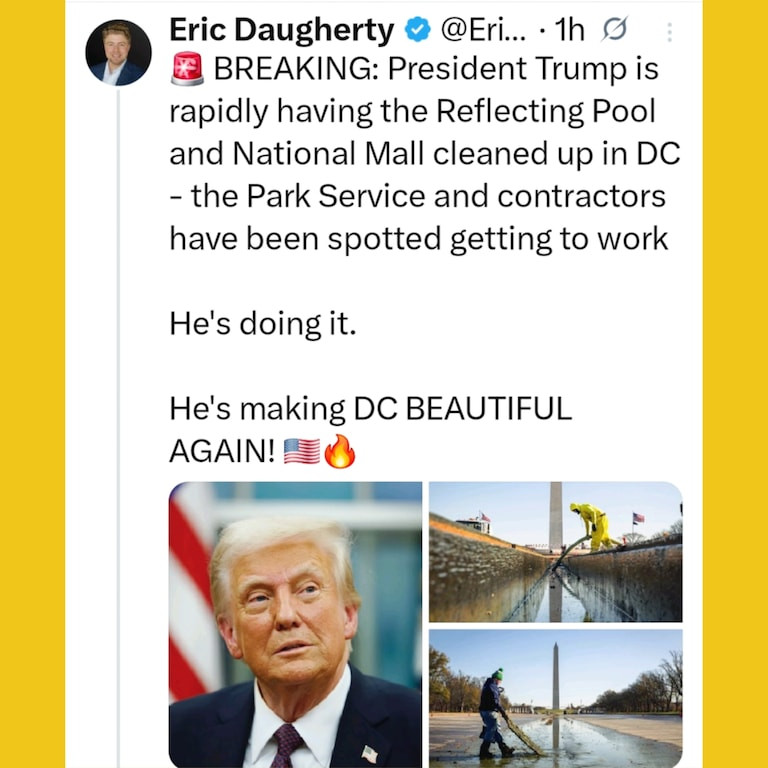
Task: Open photo of worker in yellow suit
Action: click(555, 552)
